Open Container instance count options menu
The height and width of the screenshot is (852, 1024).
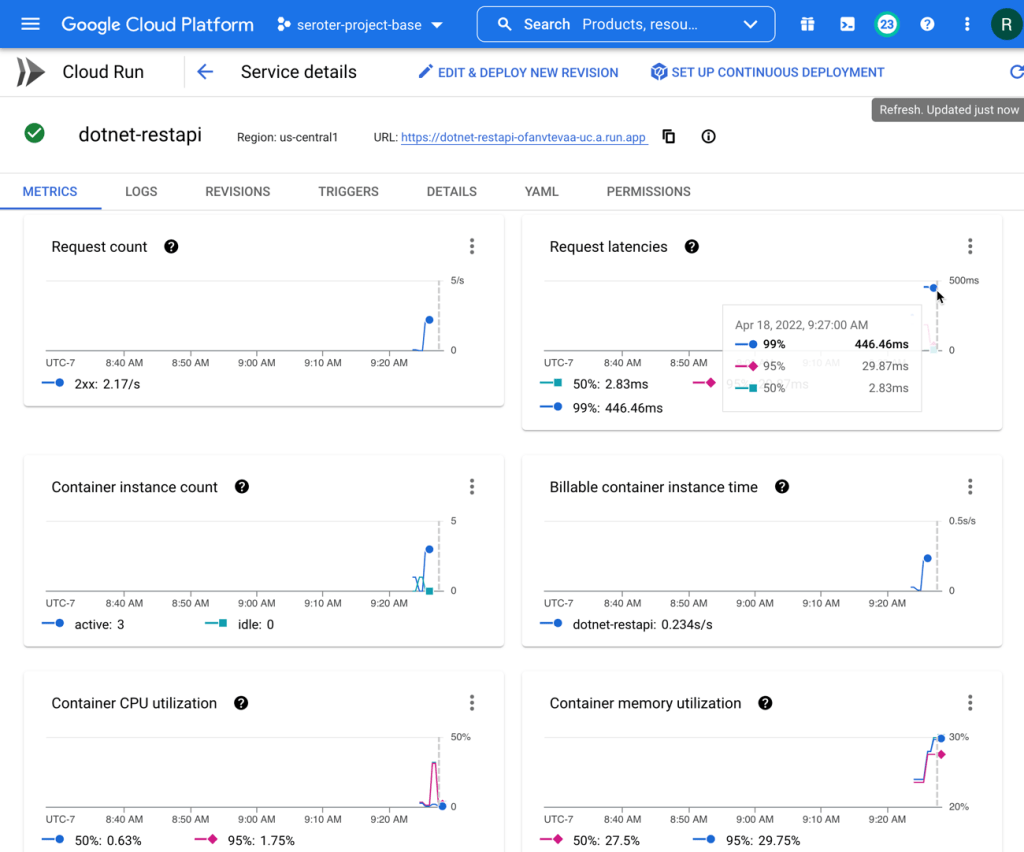click(x=471, y=487)
